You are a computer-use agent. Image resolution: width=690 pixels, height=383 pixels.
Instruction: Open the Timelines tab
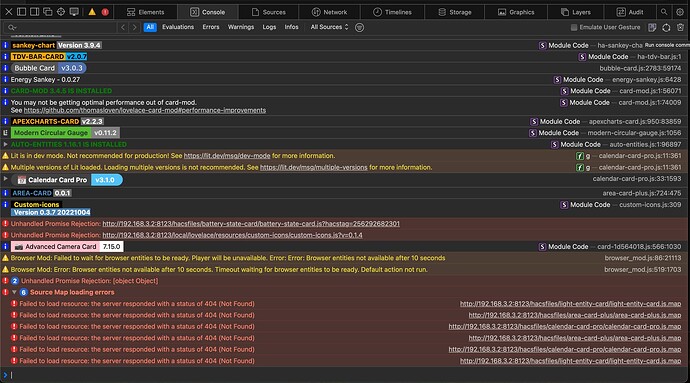click(392, 12)
